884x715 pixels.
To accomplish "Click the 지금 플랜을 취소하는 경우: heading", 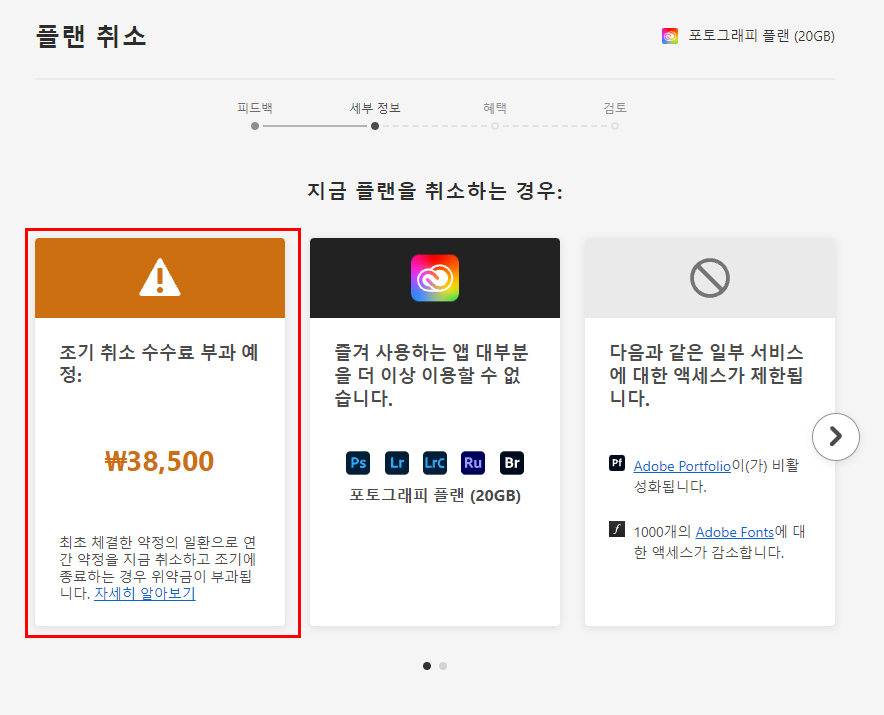I will point(435,191).
